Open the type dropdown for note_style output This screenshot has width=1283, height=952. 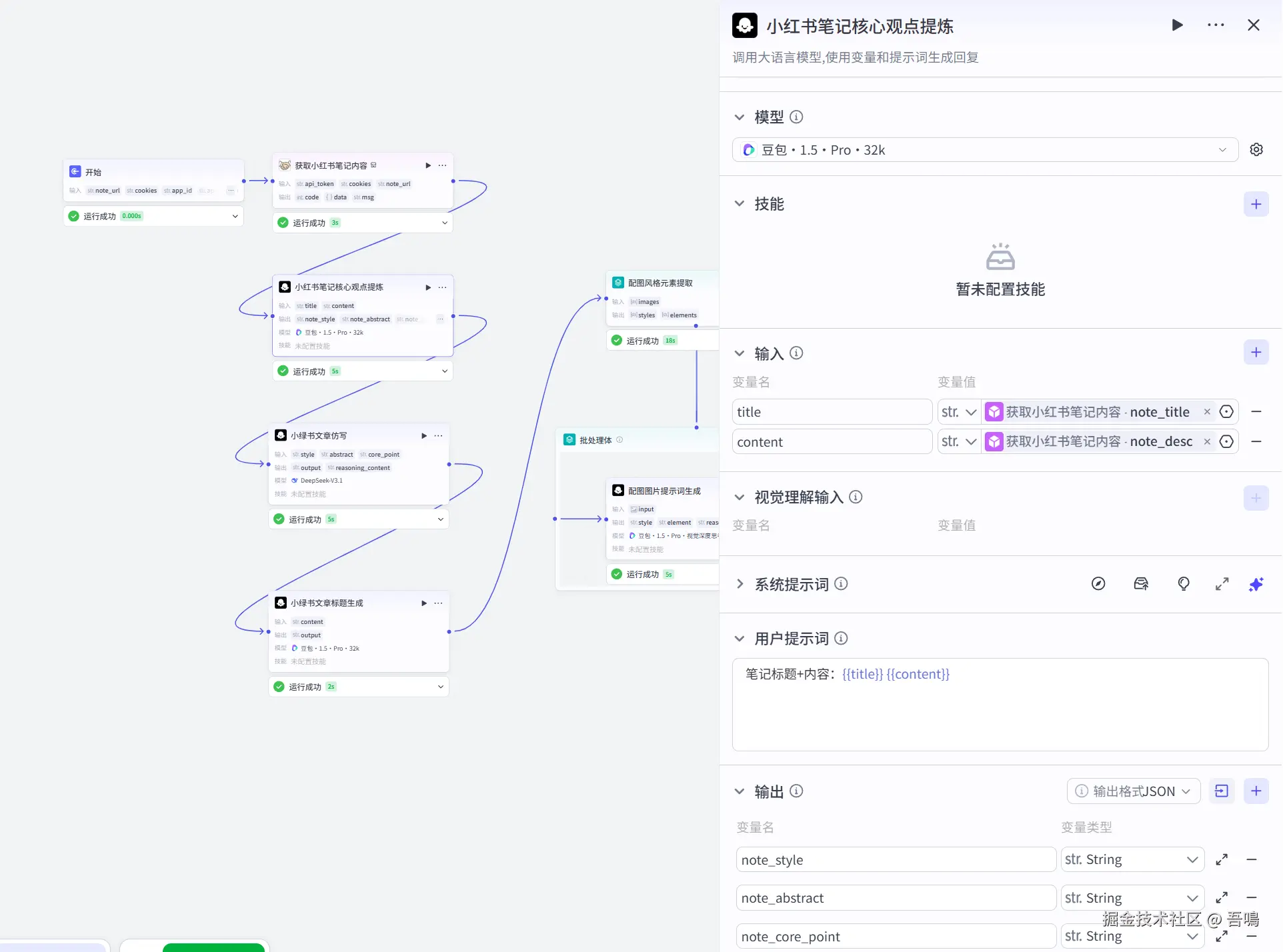tap(1132, 860)
